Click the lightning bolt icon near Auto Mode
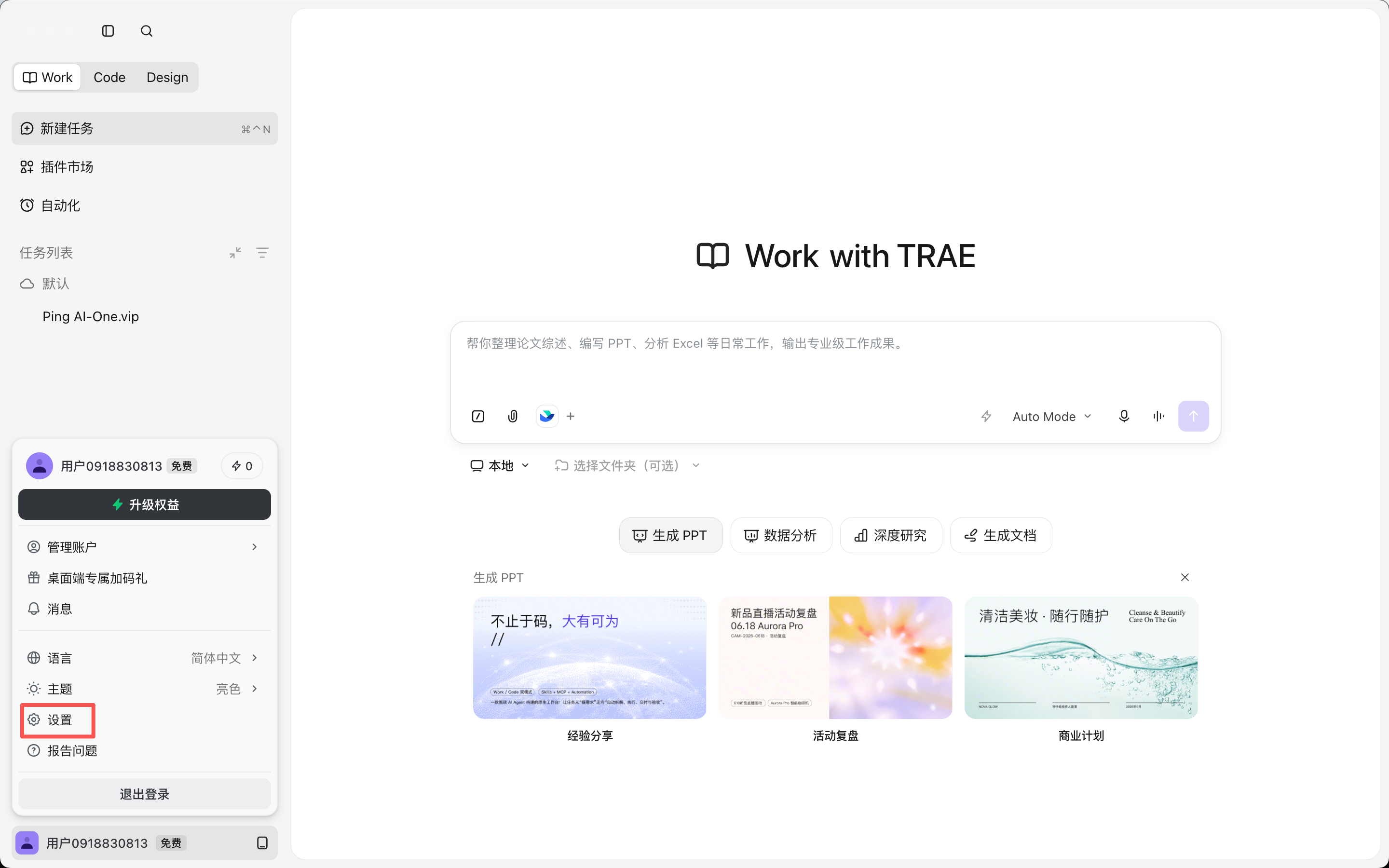Screen dimensions: 1389x868 (986, 416)
